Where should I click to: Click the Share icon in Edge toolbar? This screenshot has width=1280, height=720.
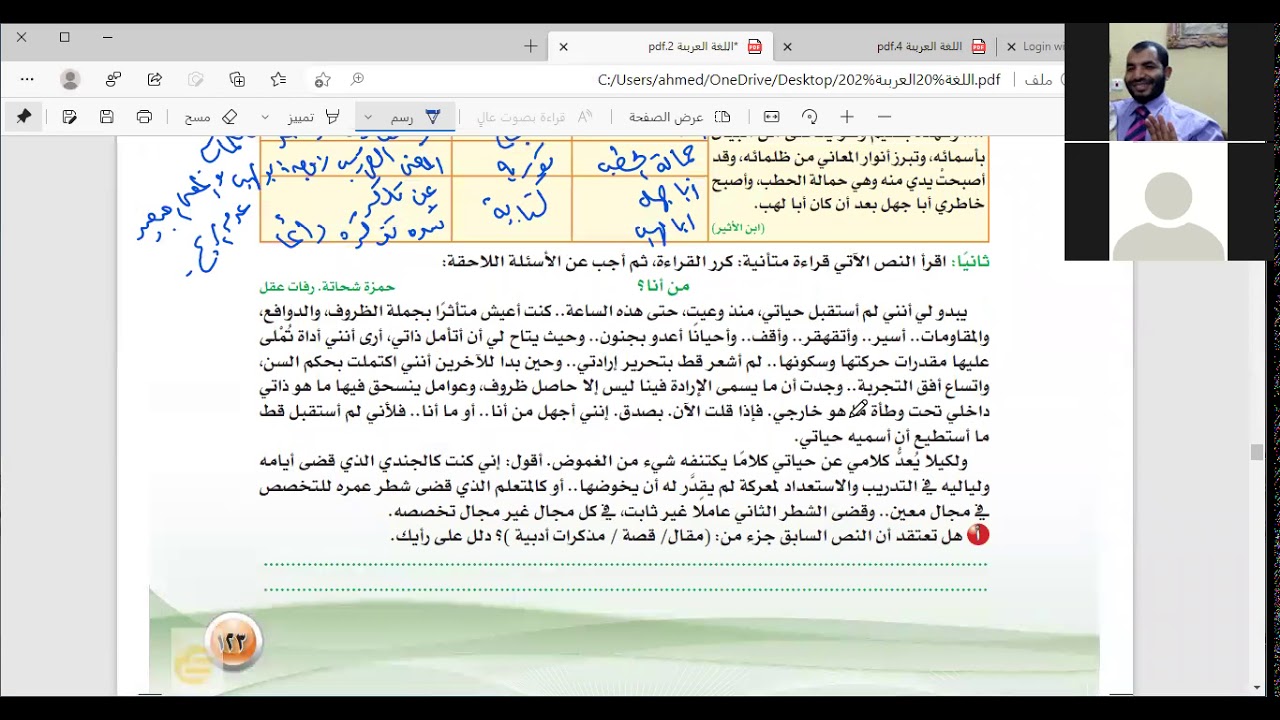click(x=154, y=79)
